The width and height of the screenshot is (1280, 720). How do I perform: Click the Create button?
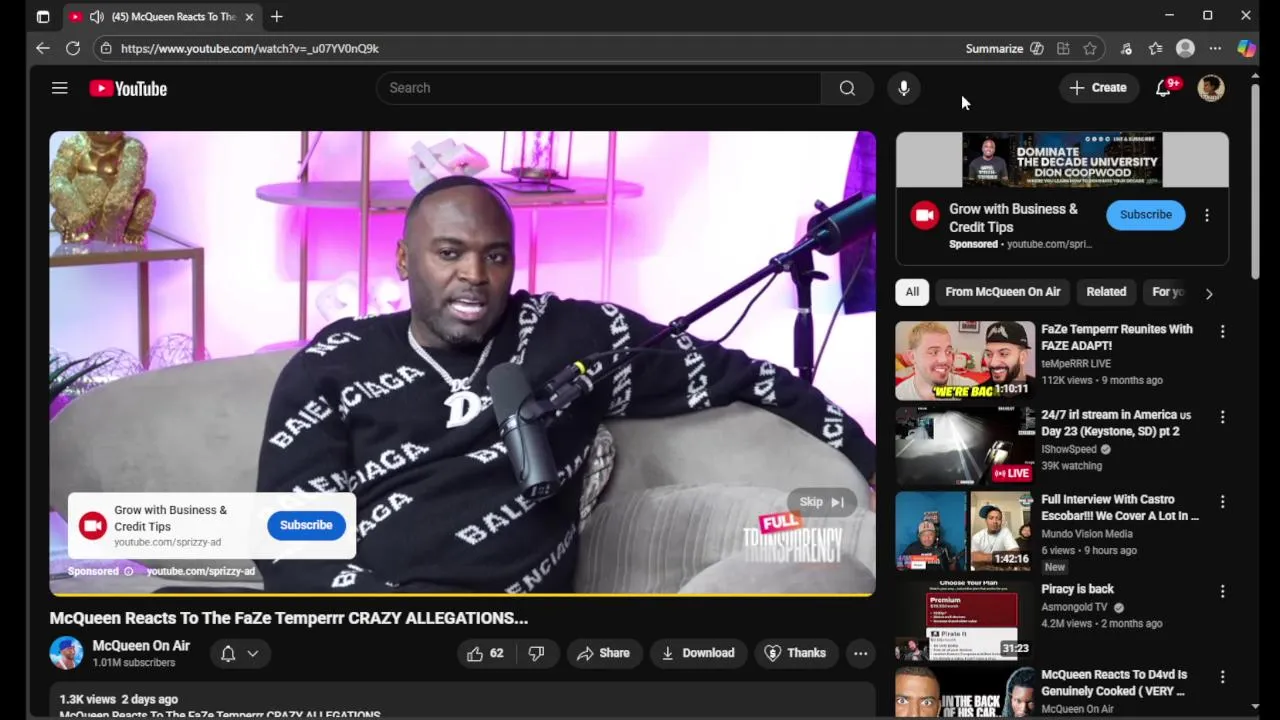[1099, 88]
